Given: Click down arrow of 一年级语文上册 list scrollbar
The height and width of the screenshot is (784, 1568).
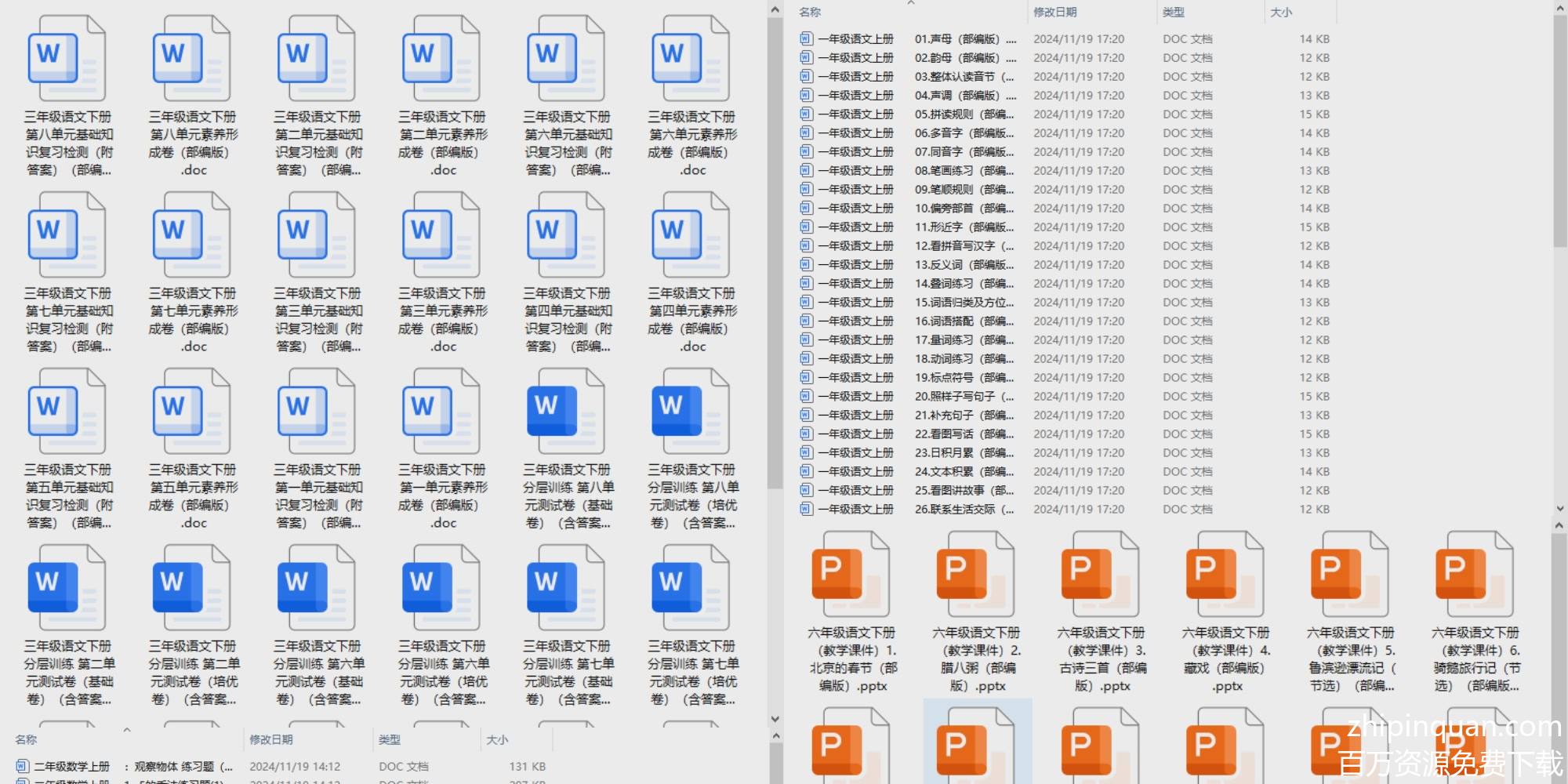Looking at the screenshot, I should [1560, 509].
